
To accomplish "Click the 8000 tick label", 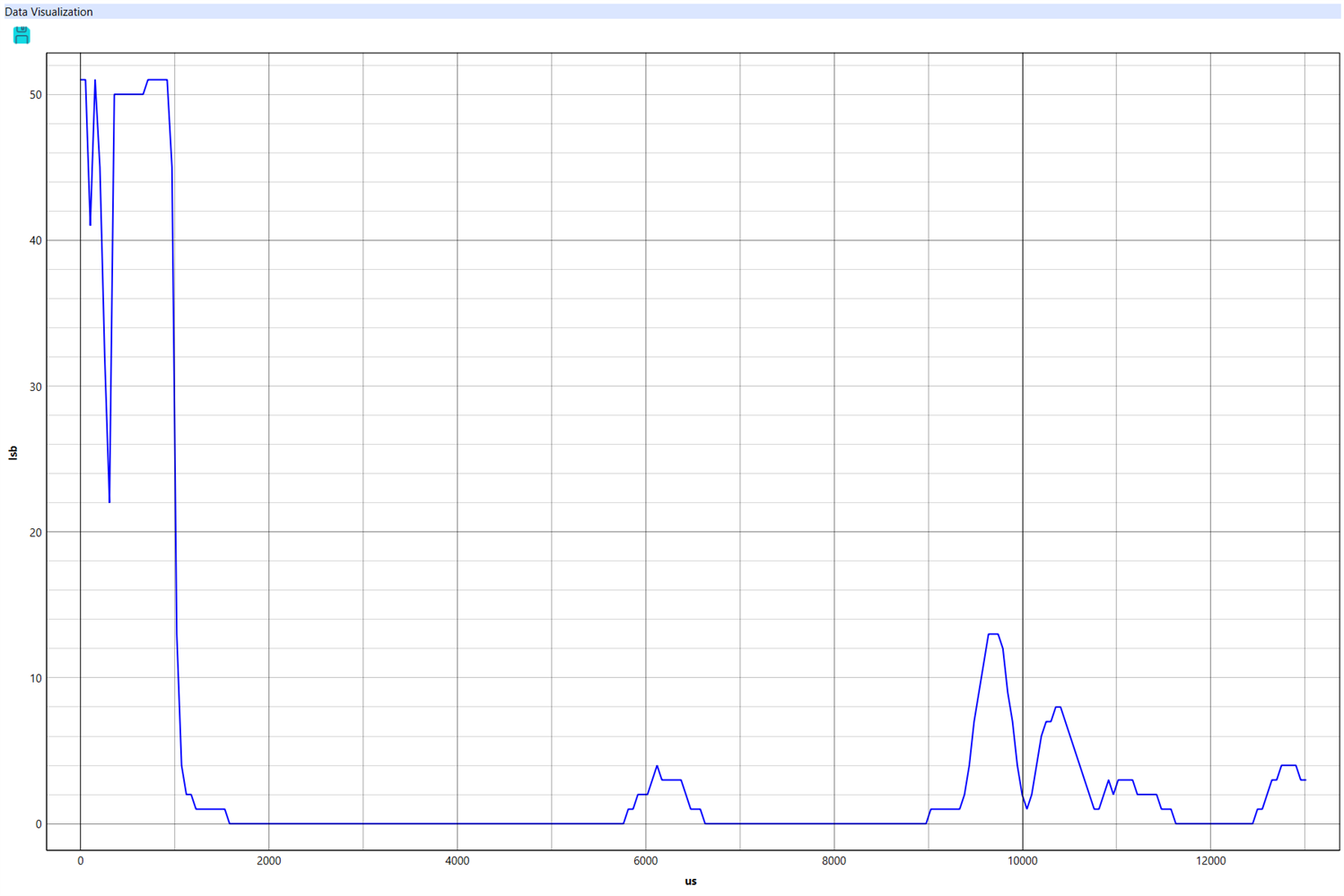I will pos(834,861).
